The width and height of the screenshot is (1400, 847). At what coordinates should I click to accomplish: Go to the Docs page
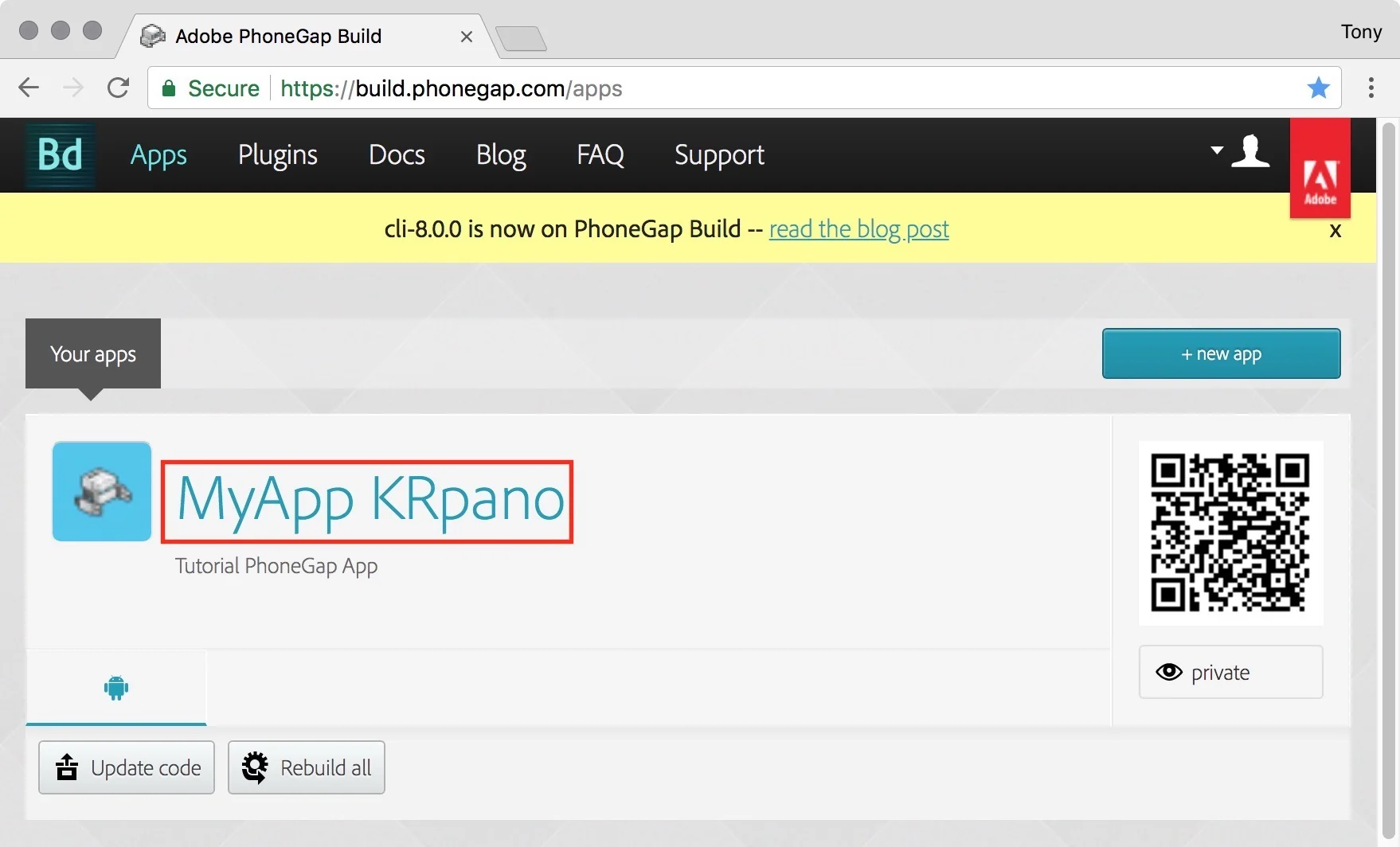[397, 154]
